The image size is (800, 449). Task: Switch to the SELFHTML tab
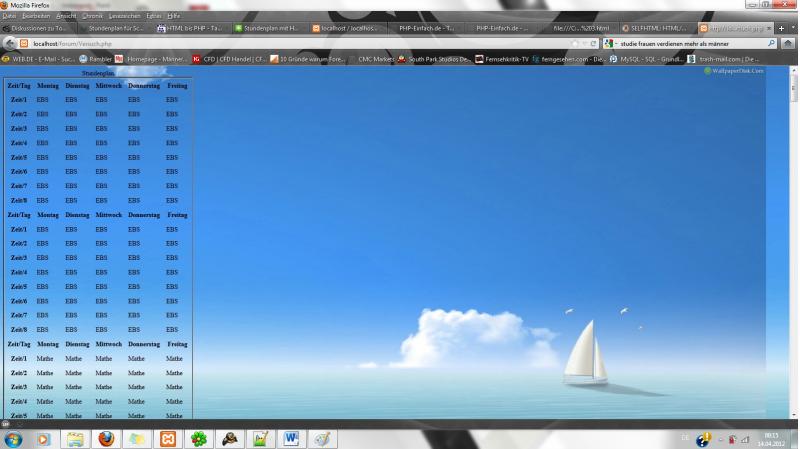[656, 28]
